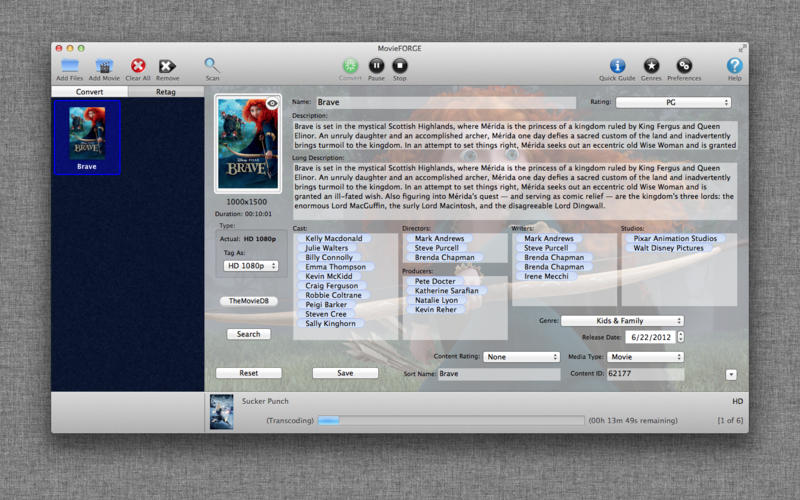Open the Genre dropdown Kids & Family
This screenshot has height=500, width=800.
point(622,321)
